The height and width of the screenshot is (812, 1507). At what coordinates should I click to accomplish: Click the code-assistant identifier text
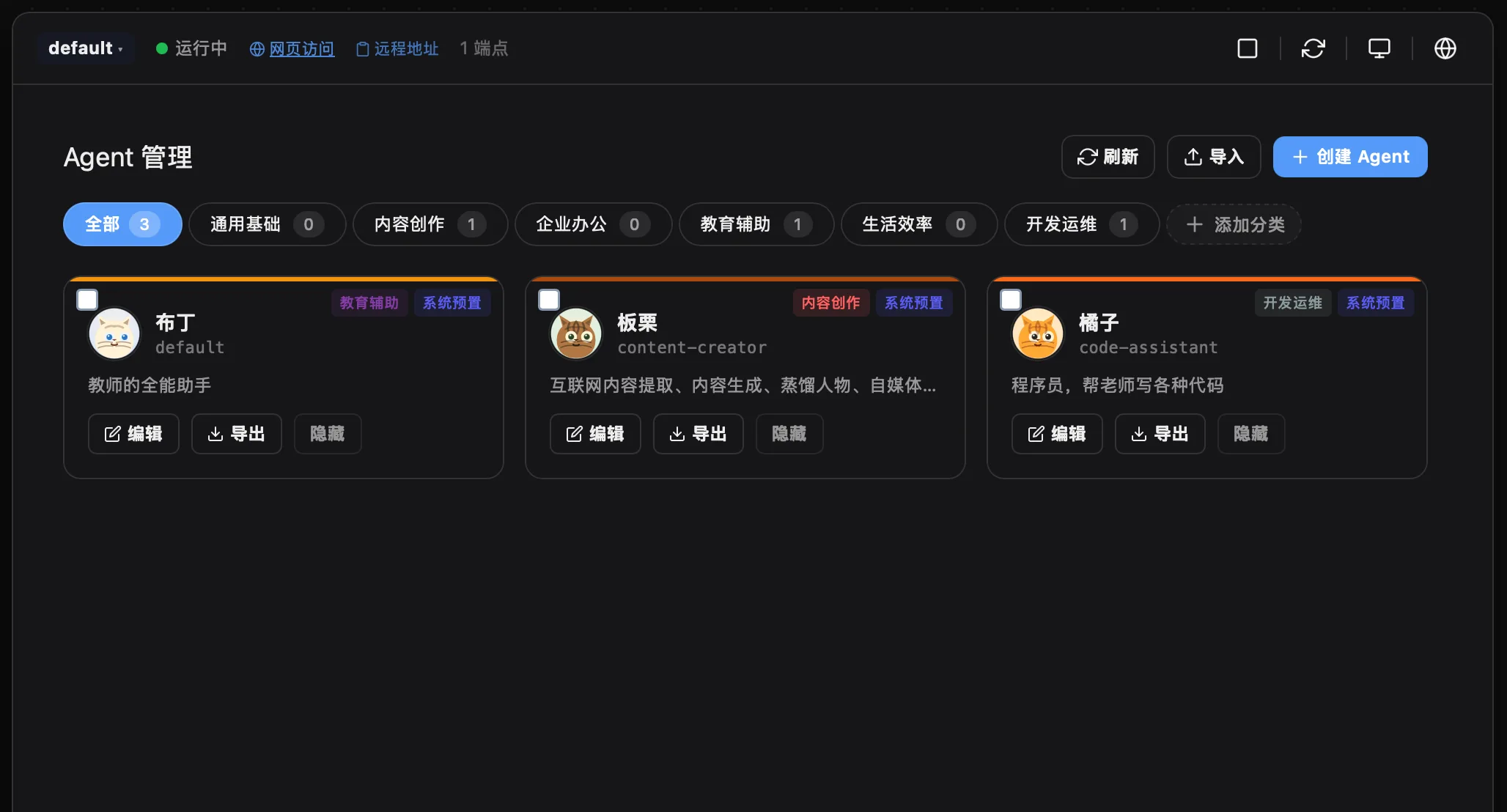(1148, 347)
